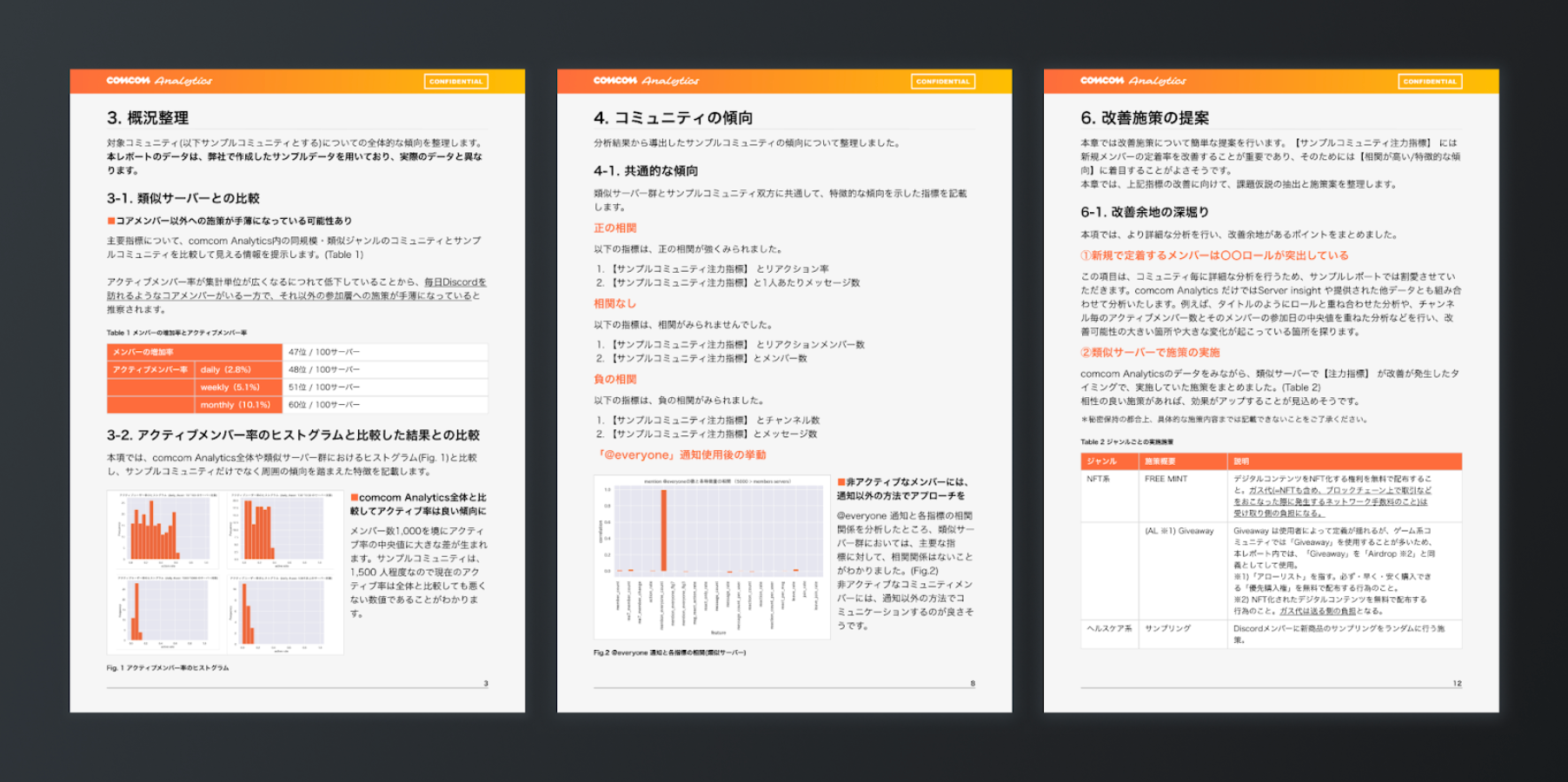This screenshot has height=782, width=1568.
Task: Click the 'ジャンル' table column header
Action: point(1109,461)
